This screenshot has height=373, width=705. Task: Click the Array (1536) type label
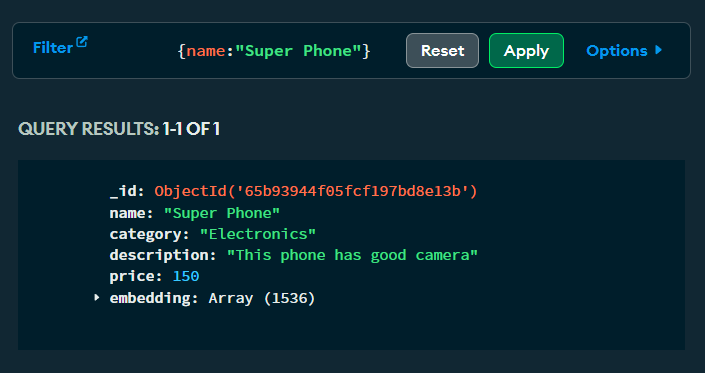coord(262,298)
